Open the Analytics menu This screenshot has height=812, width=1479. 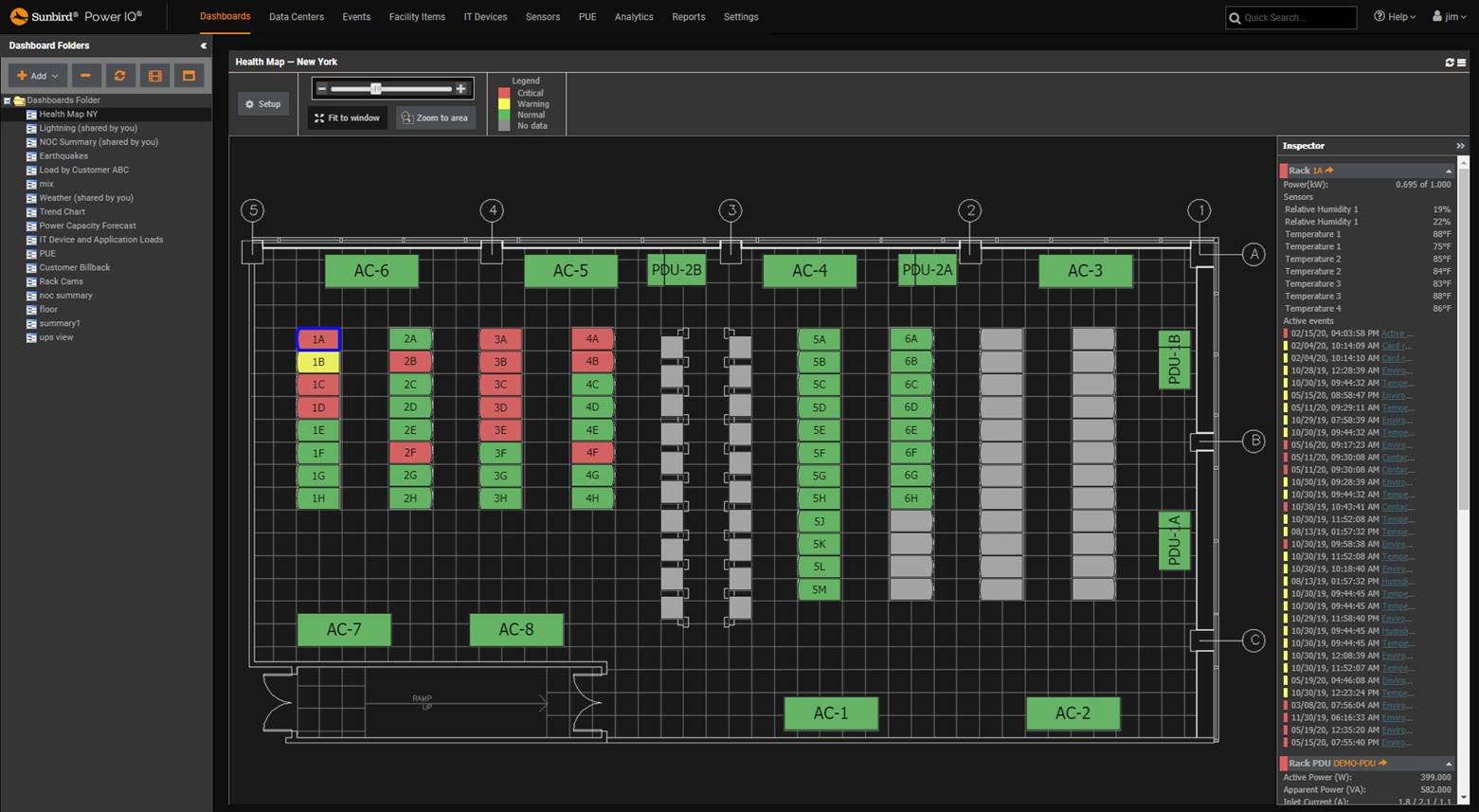(633, 17)
